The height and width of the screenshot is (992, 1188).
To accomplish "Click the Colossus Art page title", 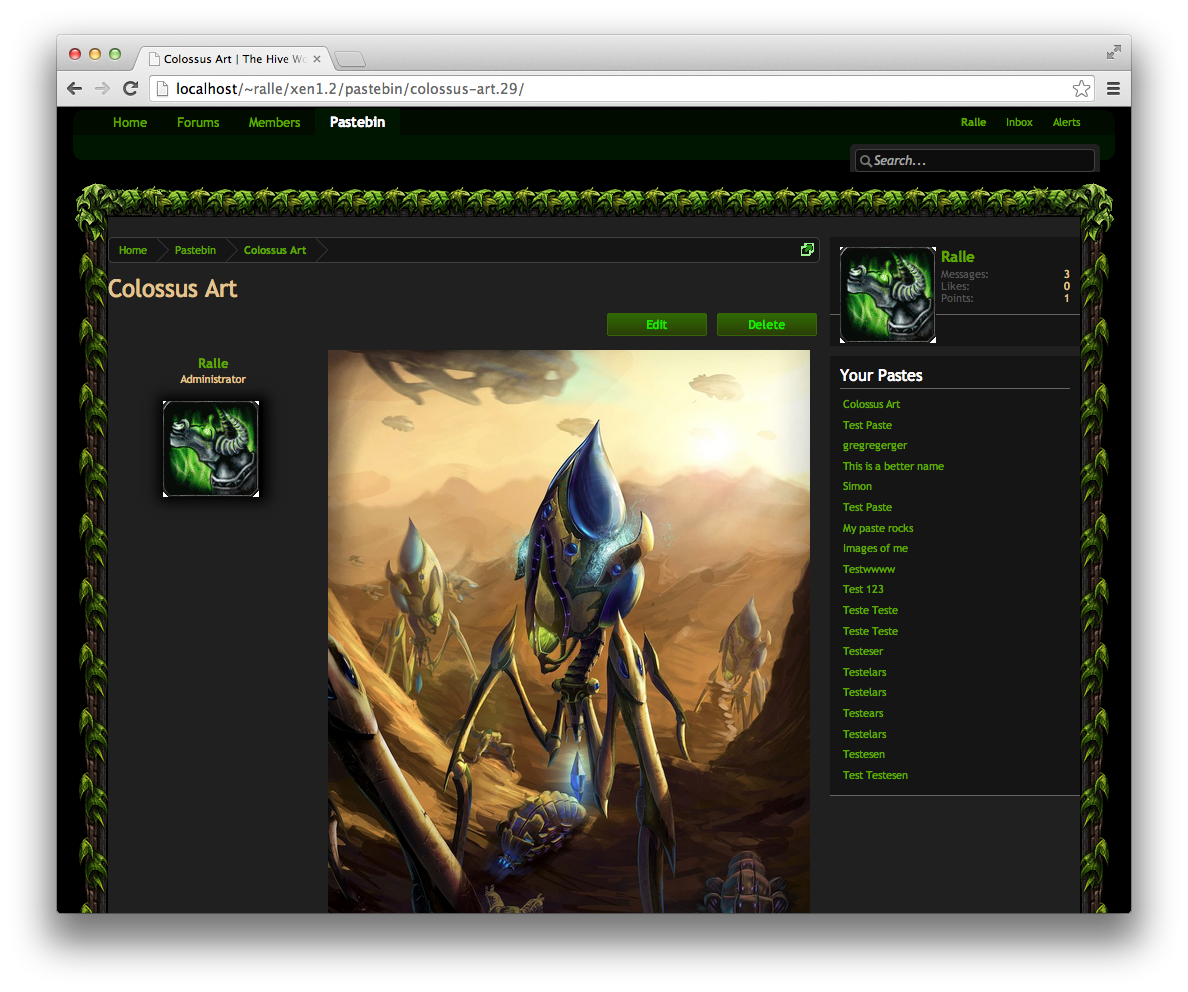I will [173, 289].
